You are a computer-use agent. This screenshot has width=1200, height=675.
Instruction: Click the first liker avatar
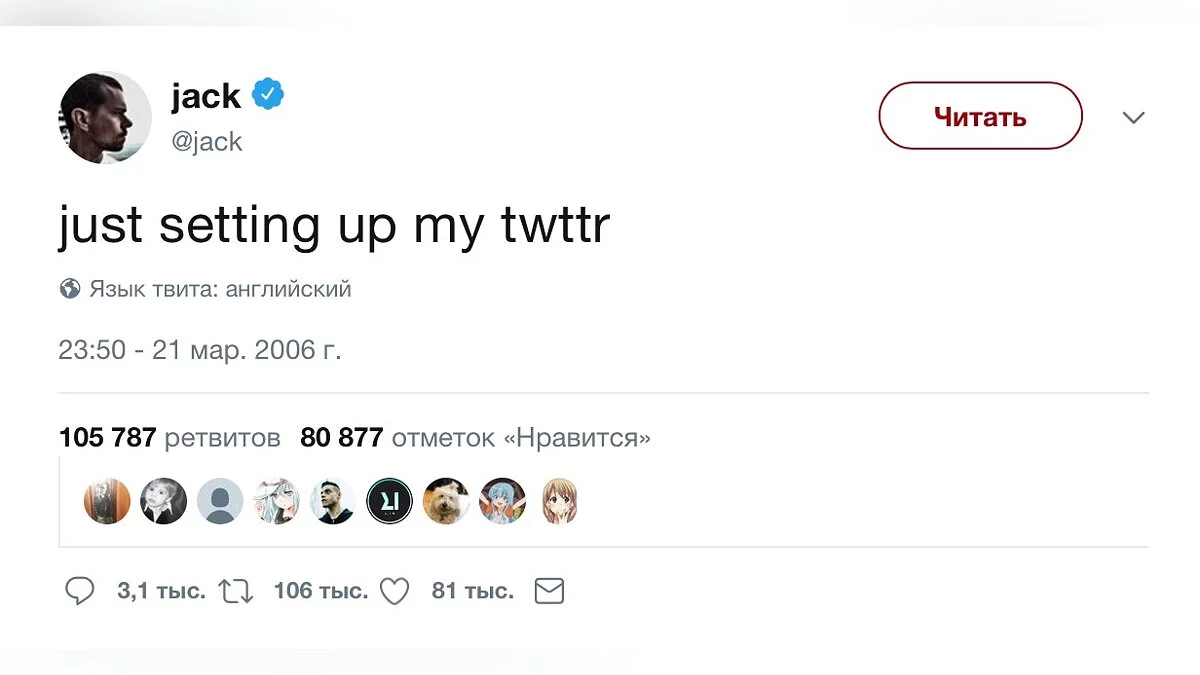pyautogui.click(x=106, y=501)
